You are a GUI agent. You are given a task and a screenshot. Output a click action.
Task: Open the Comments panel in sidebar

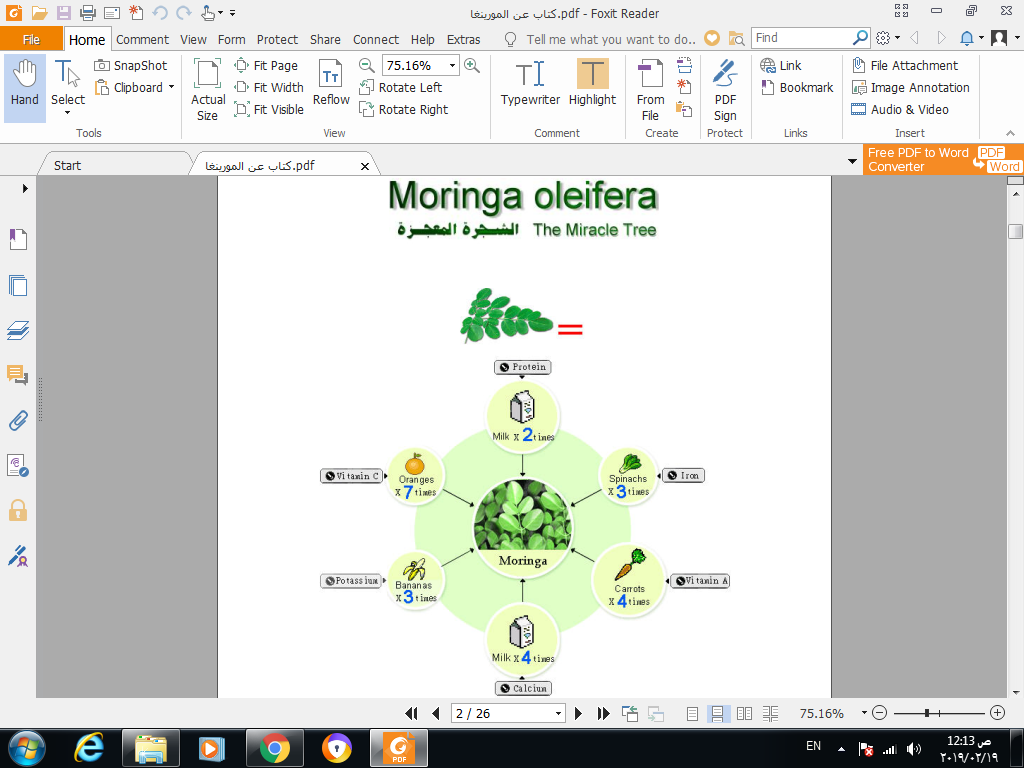click(x=18, y=376)
